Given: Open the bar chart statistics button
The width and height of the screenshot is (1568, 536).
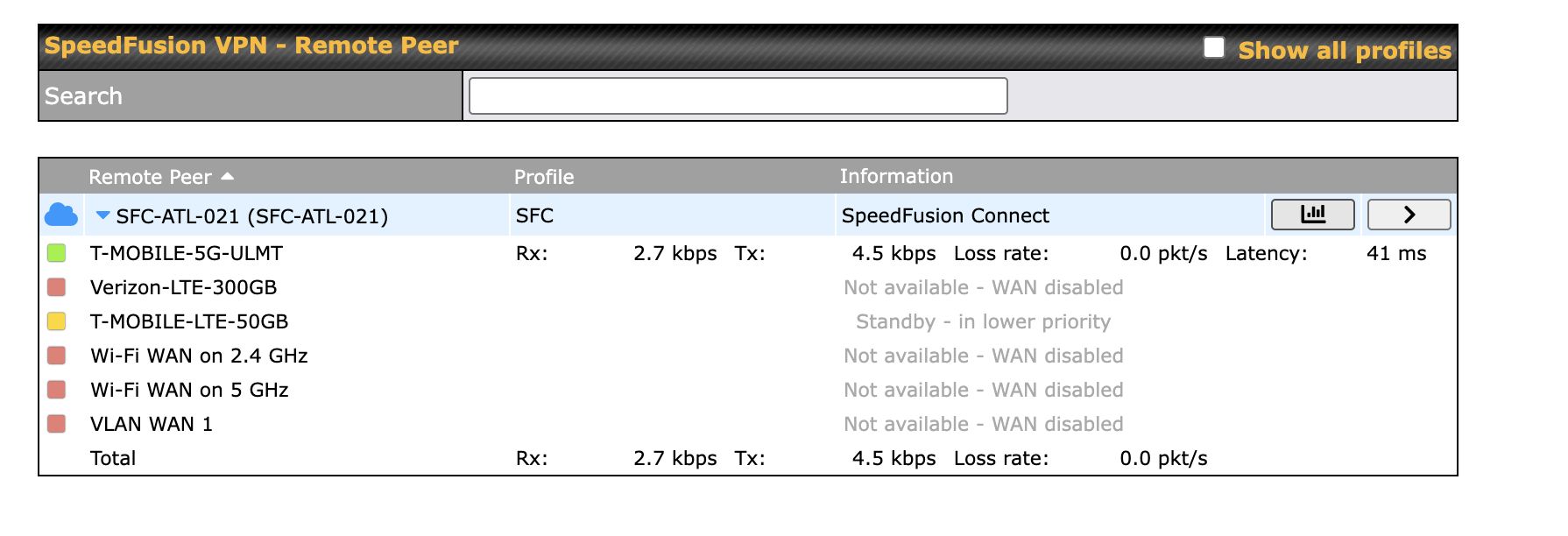Looking at the screenshot, I should [x=1312, y=215].
